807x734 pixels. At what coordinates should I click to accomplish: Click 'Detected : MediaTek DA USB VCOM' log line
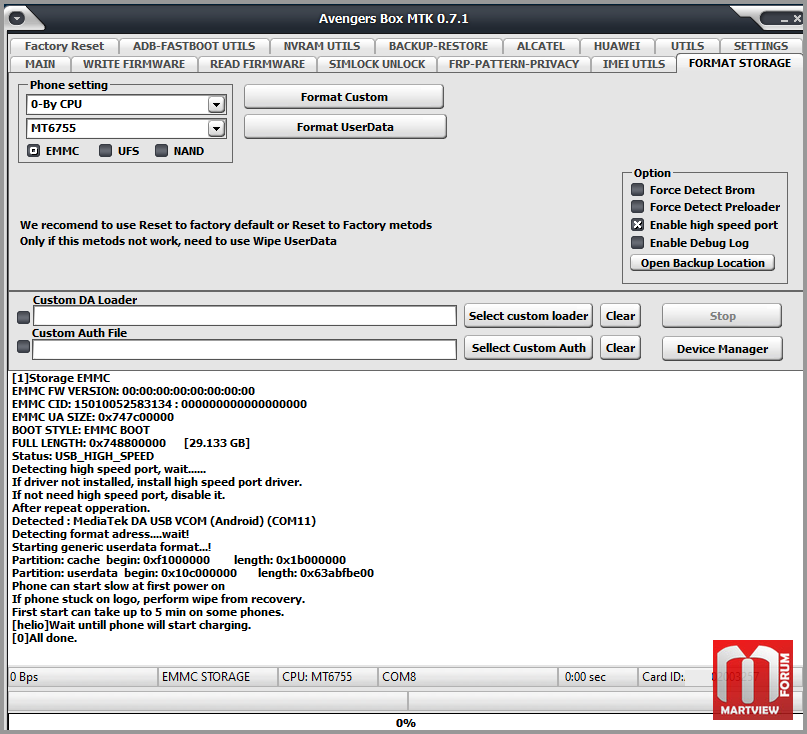[164, 521]
